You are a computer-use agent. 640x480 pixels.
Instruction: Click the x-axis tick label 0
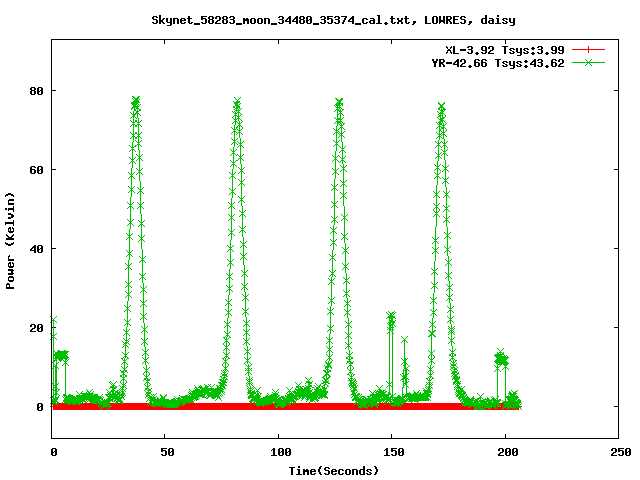[x=54, y=452]
